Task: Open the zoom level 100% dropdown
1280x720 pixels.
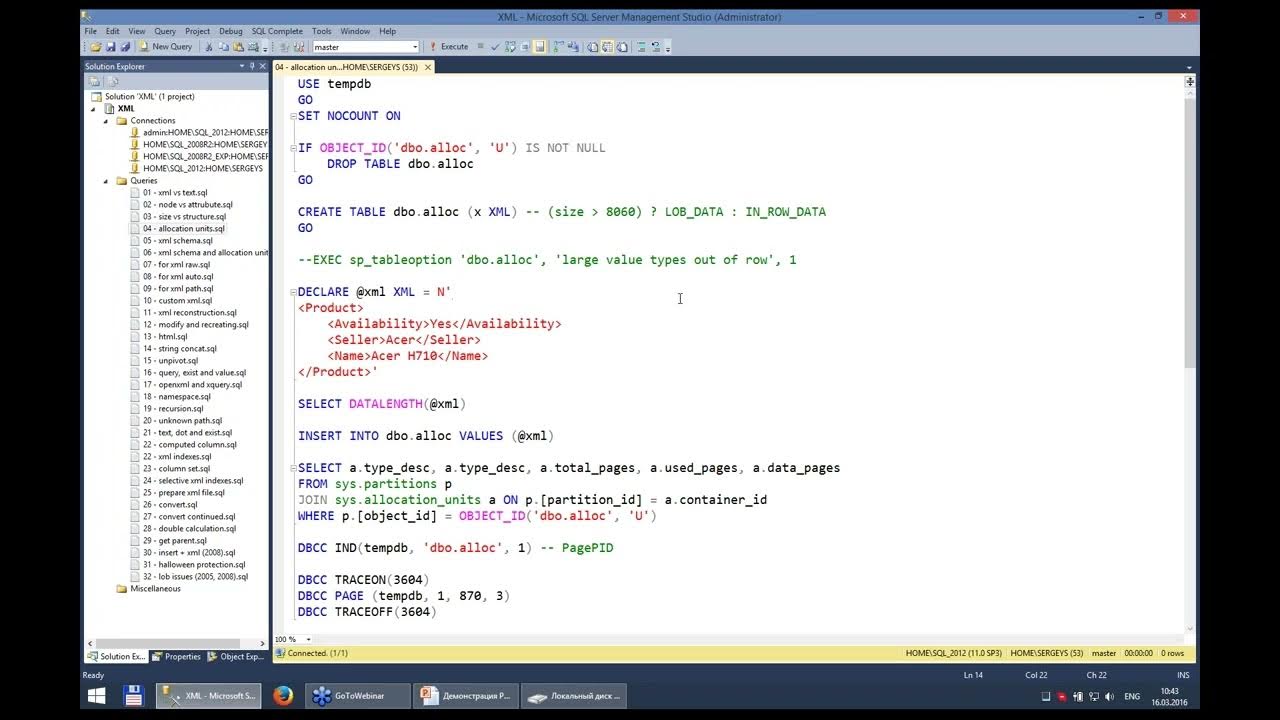Action: [x=308, y=639]
